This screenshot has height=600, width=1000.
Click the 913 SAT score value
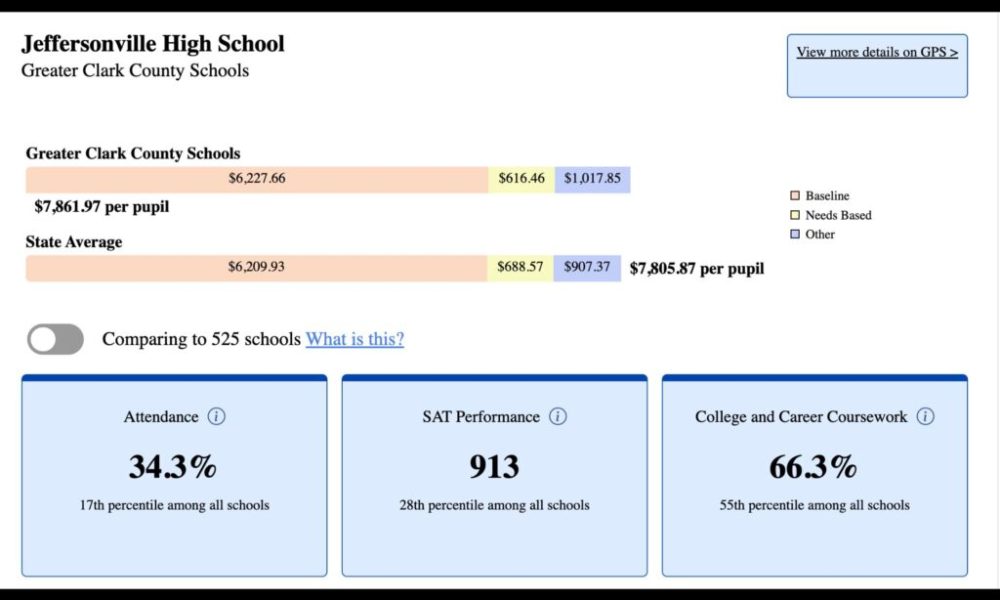494,467
